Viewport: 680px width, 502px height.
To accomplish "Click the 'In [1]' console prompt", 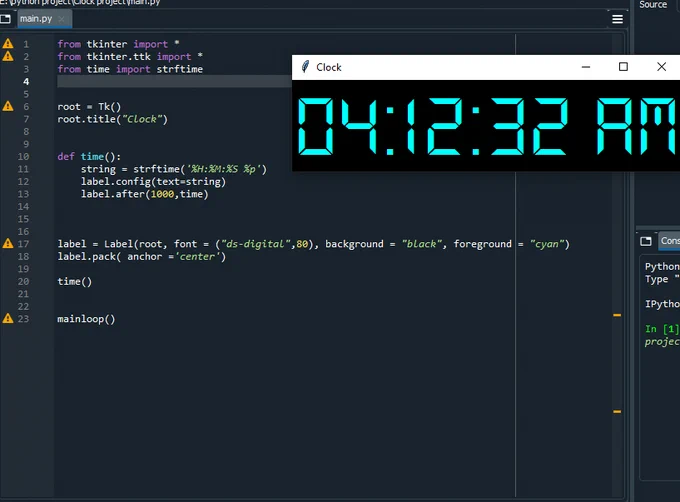I will 662,329.
